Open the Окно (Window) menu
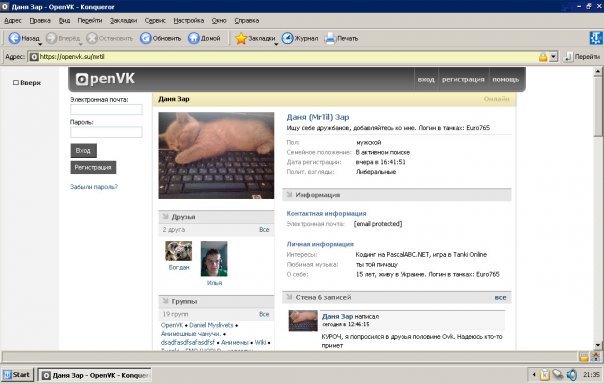 tap(219, 20)
